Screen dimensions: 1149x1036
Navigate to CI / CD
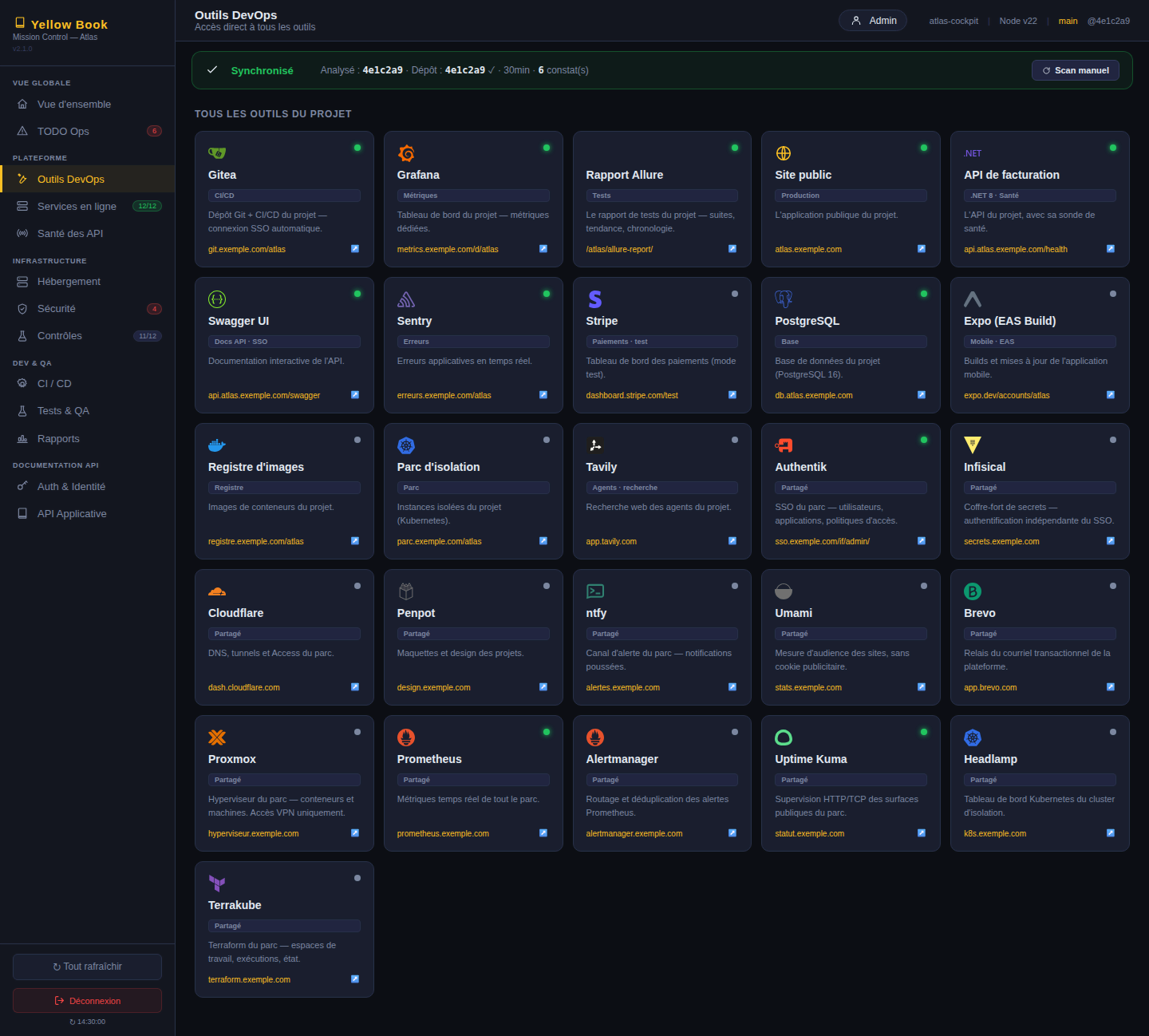pos(88,383)
